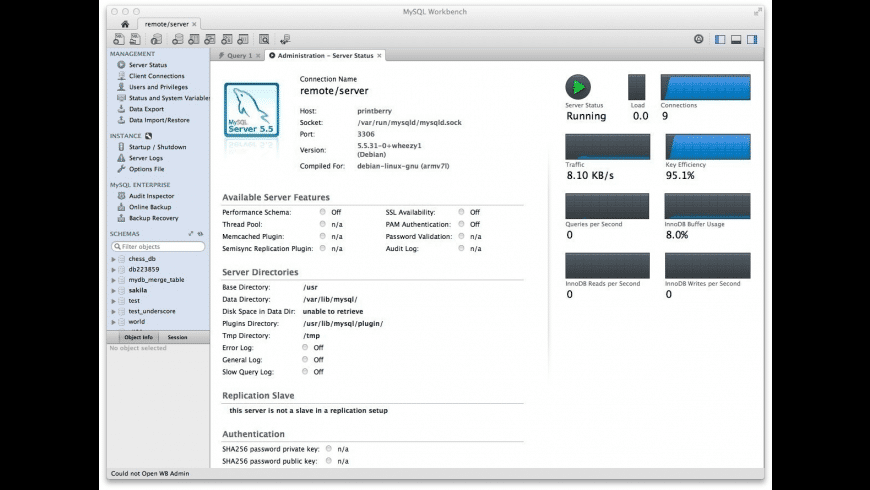
Task: Create a new view toolbar icon
Action: [210, 39]
